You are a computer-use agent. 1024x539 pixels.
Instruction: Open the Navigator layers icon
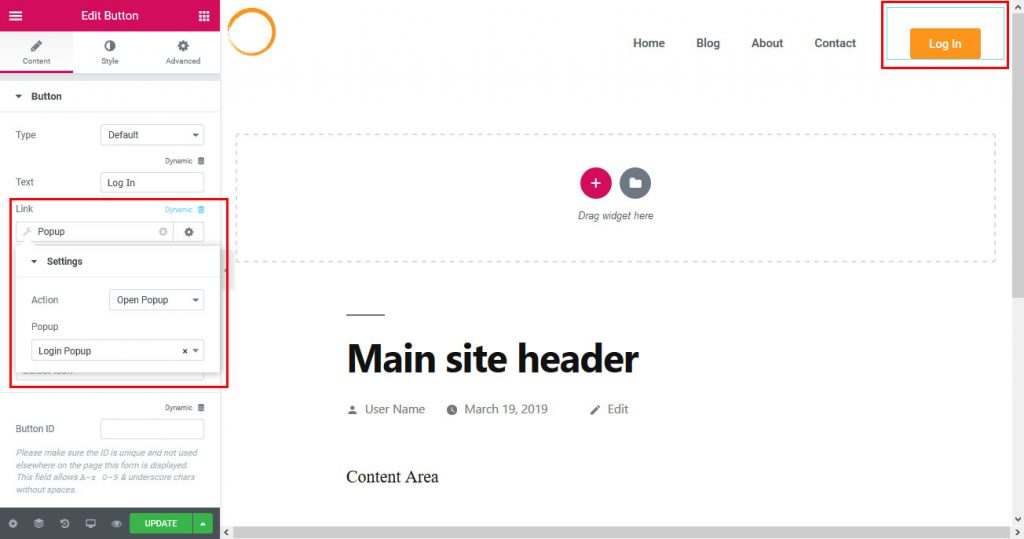click(x=39, y=524)
